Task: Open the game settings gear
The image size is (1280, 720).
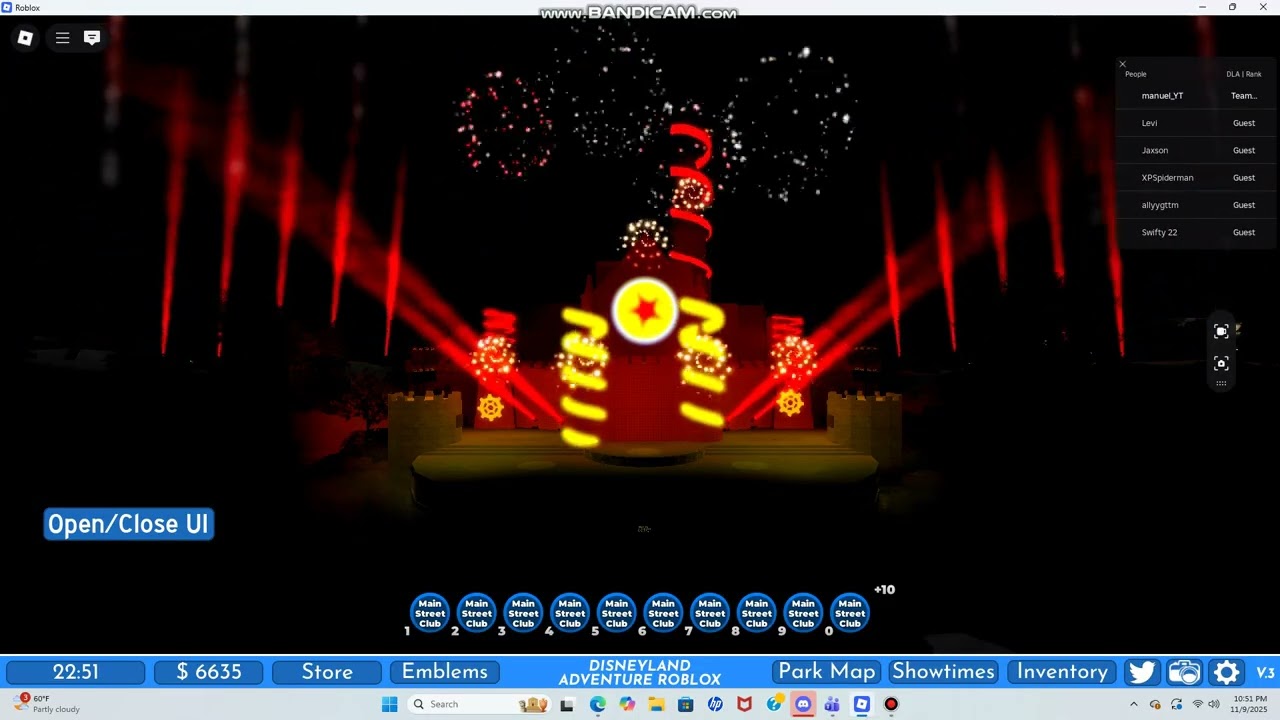Action: pos(1227,672)
